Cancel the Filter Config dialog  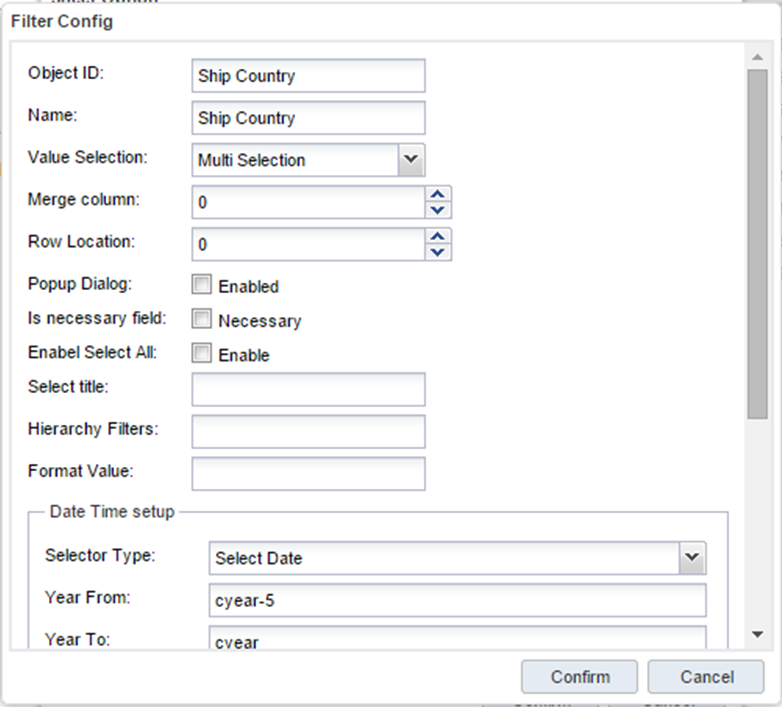click(x=706, y=677)
